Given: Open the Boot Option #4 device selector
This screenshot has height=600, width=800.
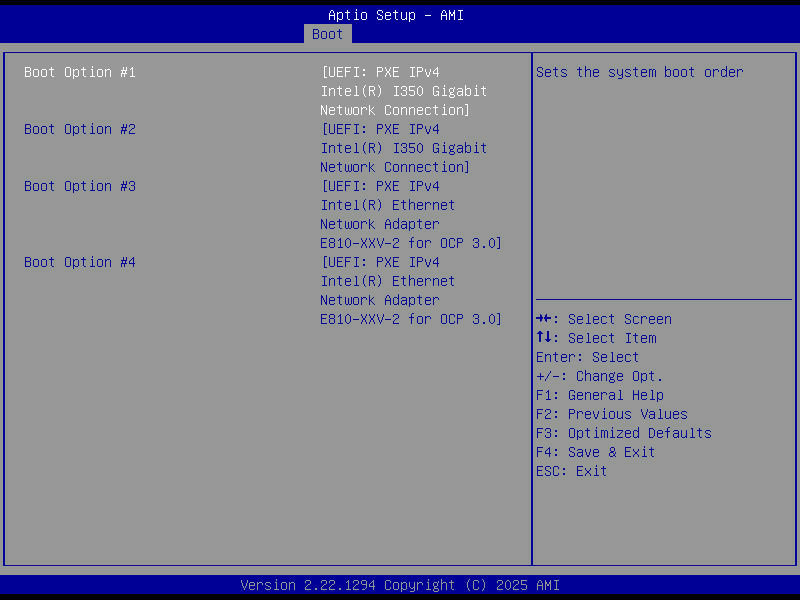Looking at the screenshot, I should (x=80, y=262).
